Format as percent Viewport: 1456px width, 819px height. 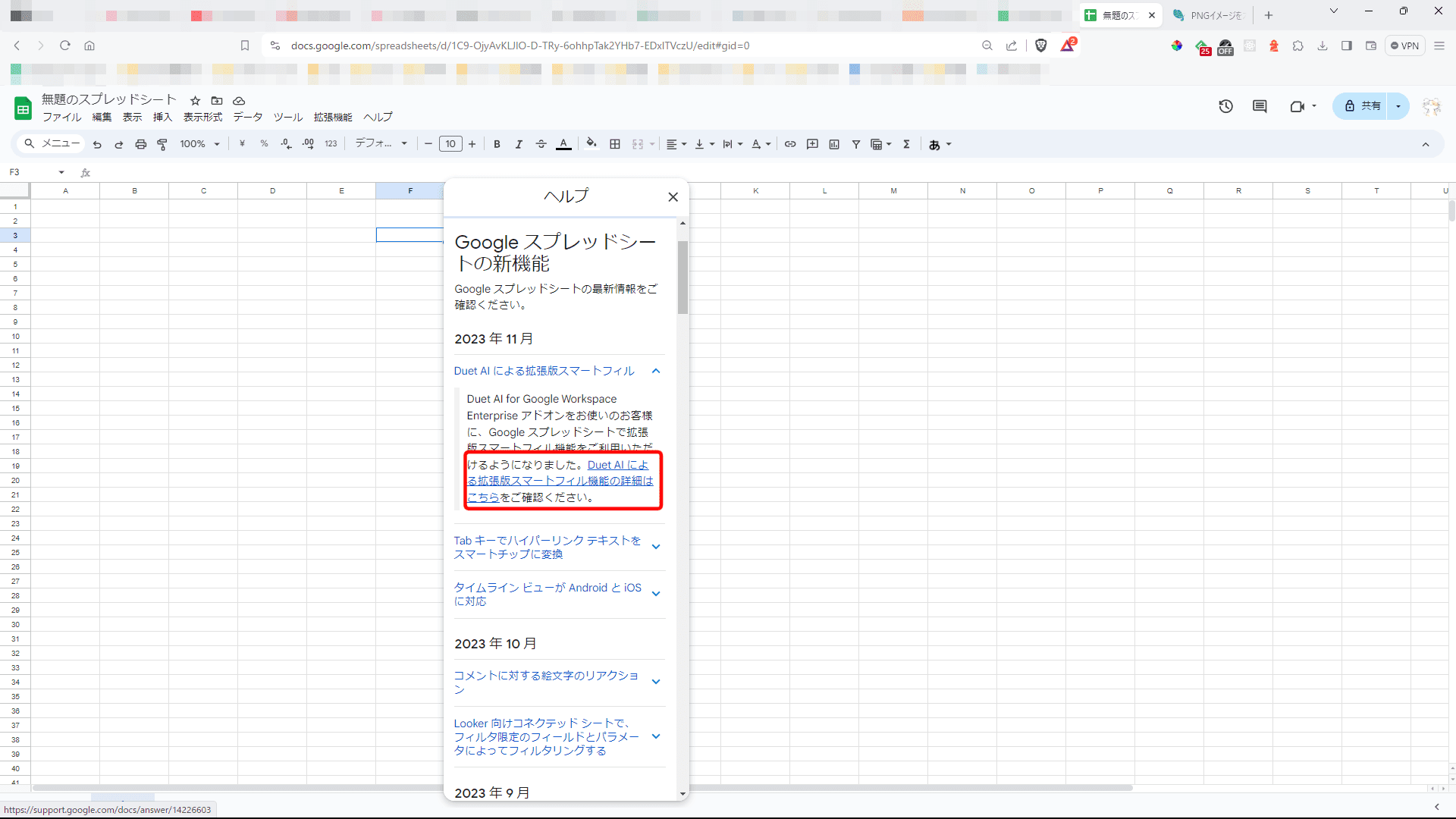tap(264, 144)
